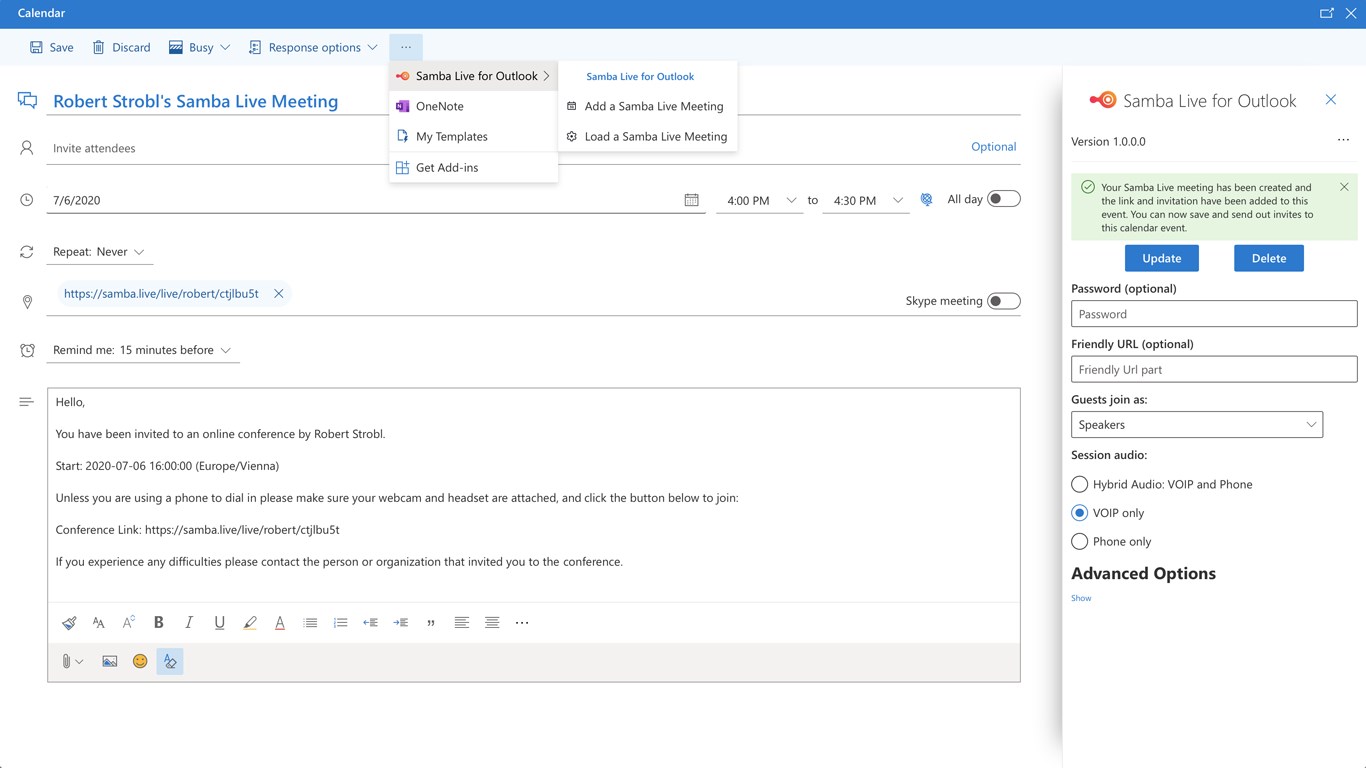Screen dimensions: 1366x768
Task: Toggle italic formatting
Action: 189,623
